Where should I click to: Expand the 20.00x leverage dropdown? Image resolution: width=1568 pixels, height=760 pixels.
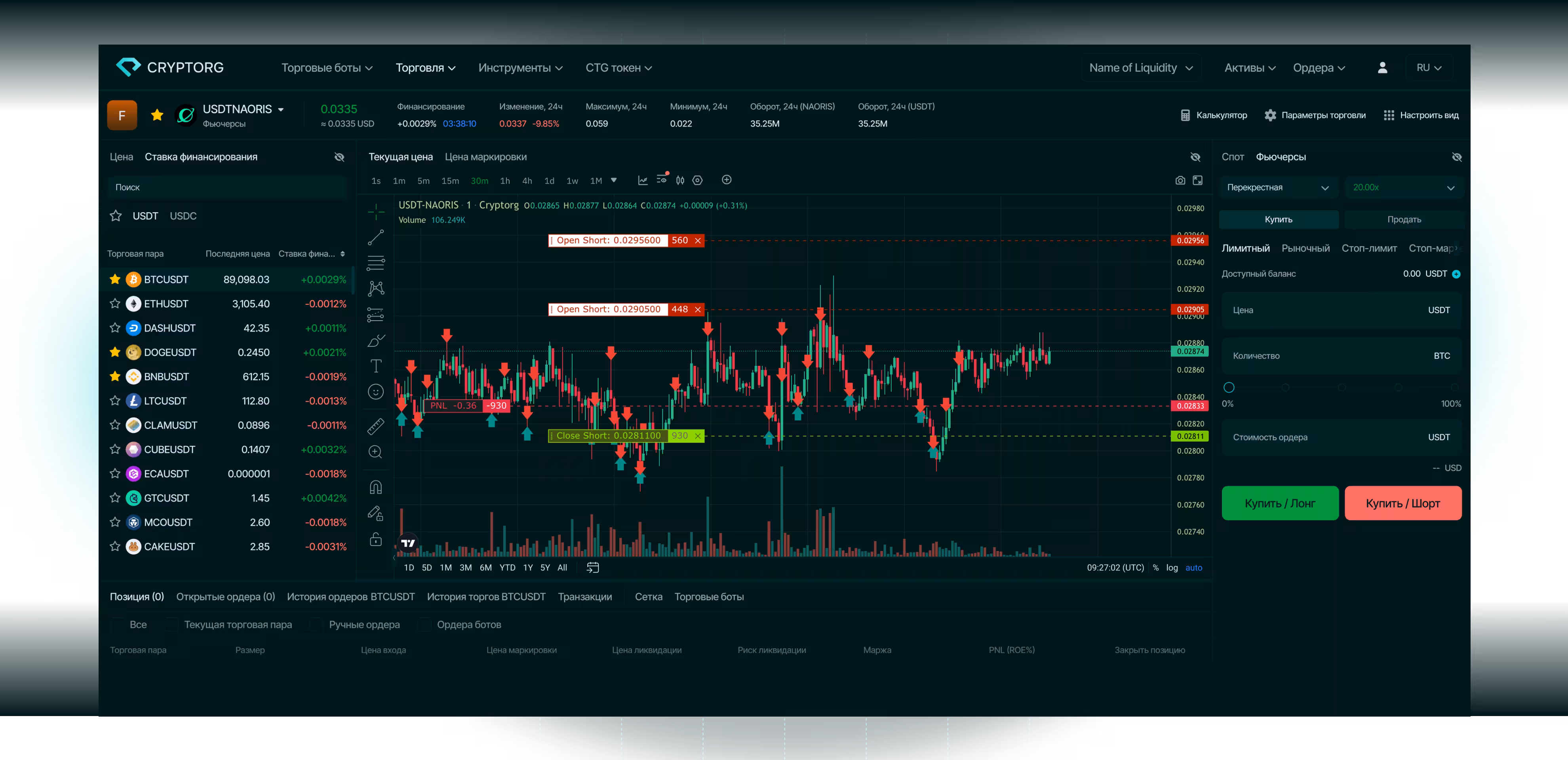pos(1403,187)
